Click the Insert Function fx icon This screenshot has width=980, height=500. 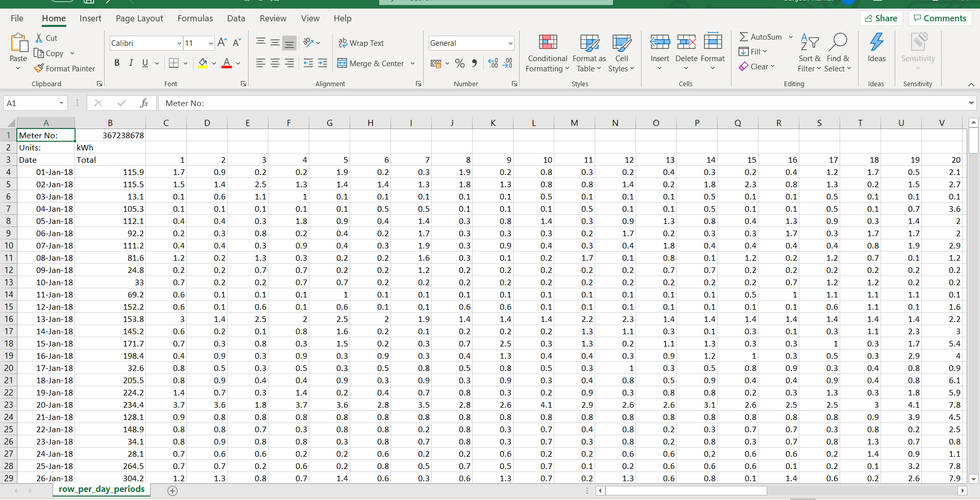[144, 103]
